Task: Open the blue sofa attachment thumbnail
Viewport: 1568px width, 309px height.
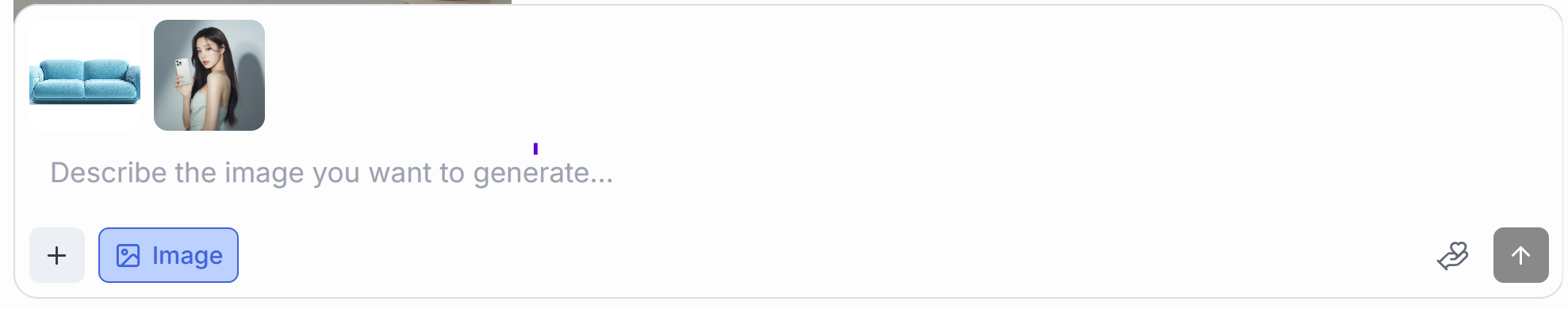Action: click(85, 75)
